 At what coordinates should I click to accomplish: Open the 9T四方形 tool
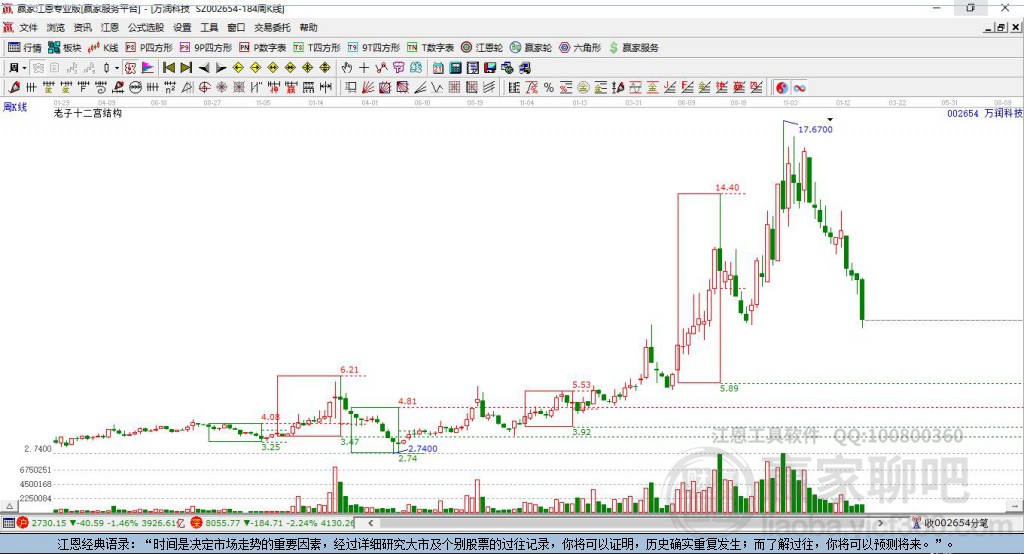374,48
